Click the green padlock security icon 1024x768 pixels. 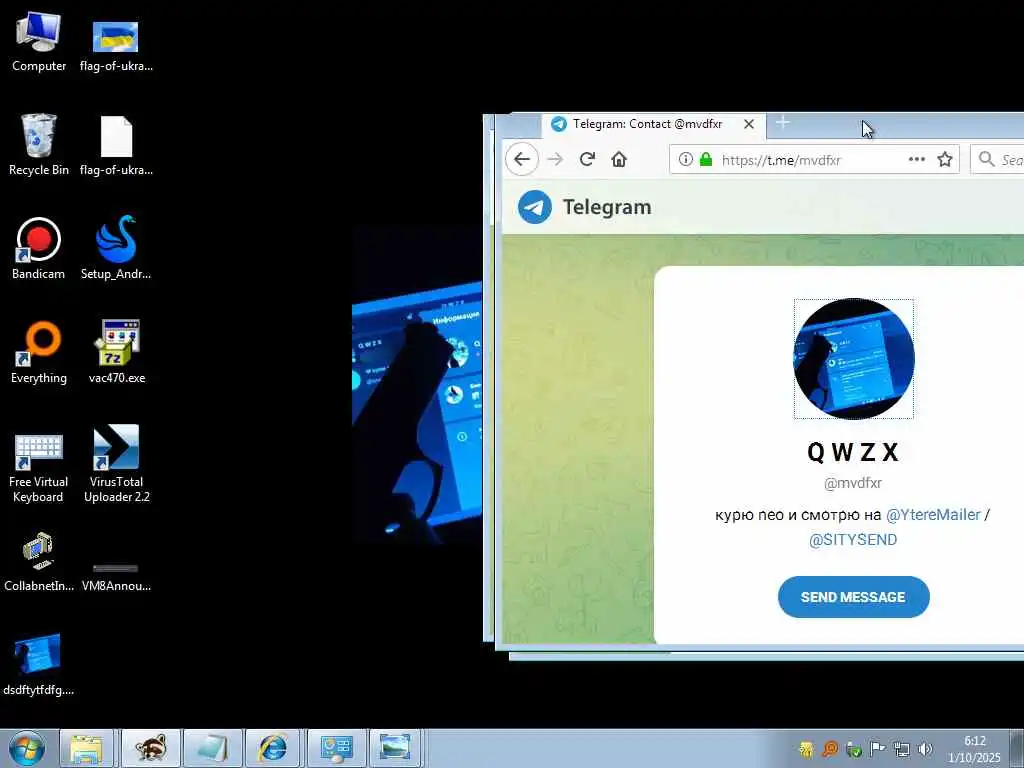(706, 159)
